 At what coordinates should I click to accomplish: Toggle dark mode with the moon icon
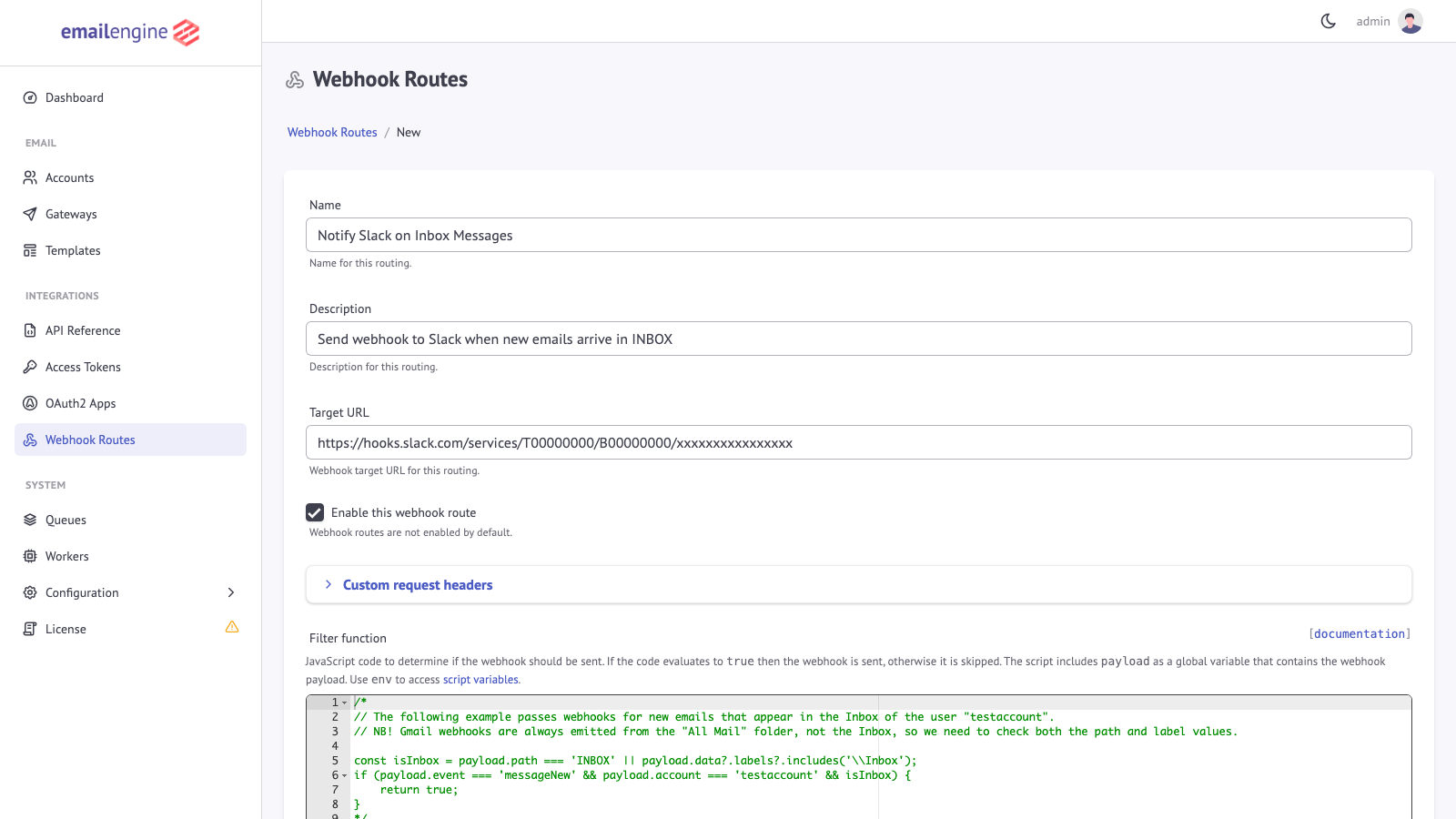tap(1329, 21)
